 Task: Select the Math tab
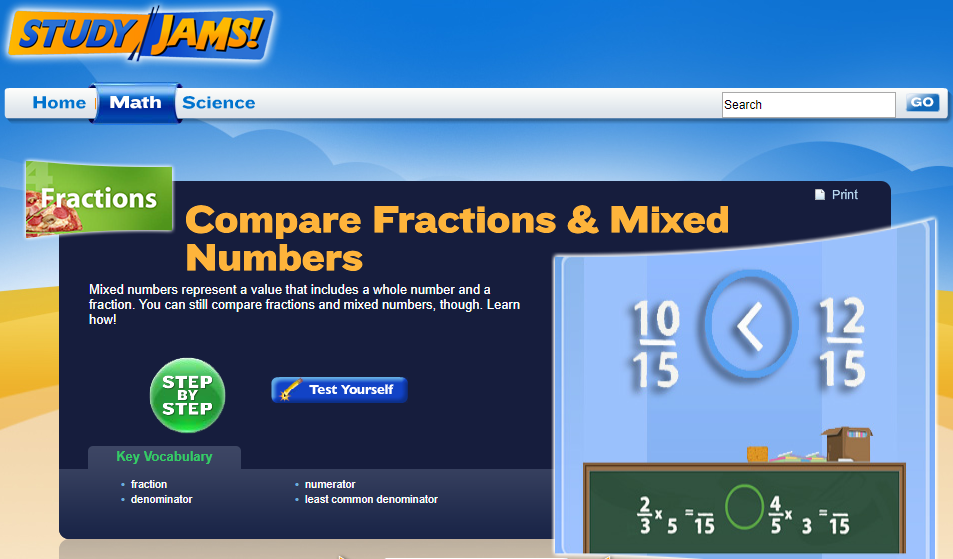point(136,103)
